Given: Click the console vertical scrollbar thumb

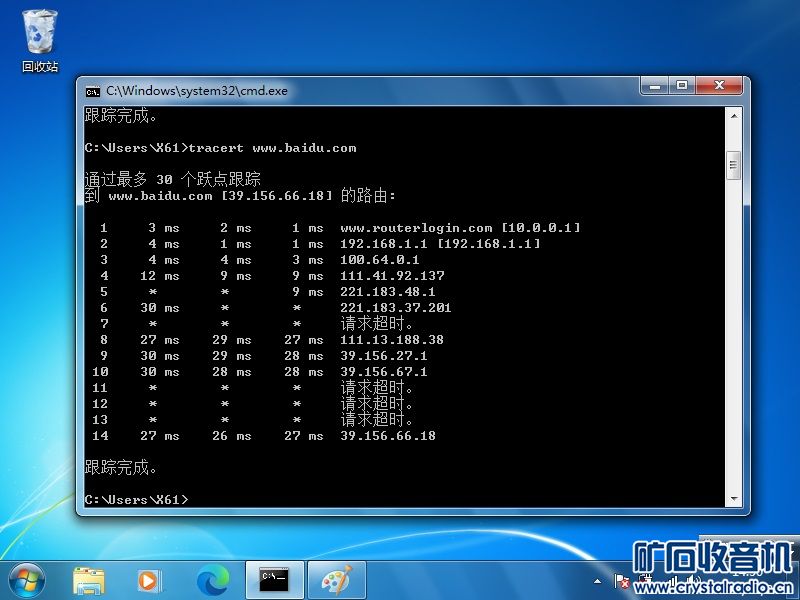Looking at the screenshot, I should [x=734, y=165].
